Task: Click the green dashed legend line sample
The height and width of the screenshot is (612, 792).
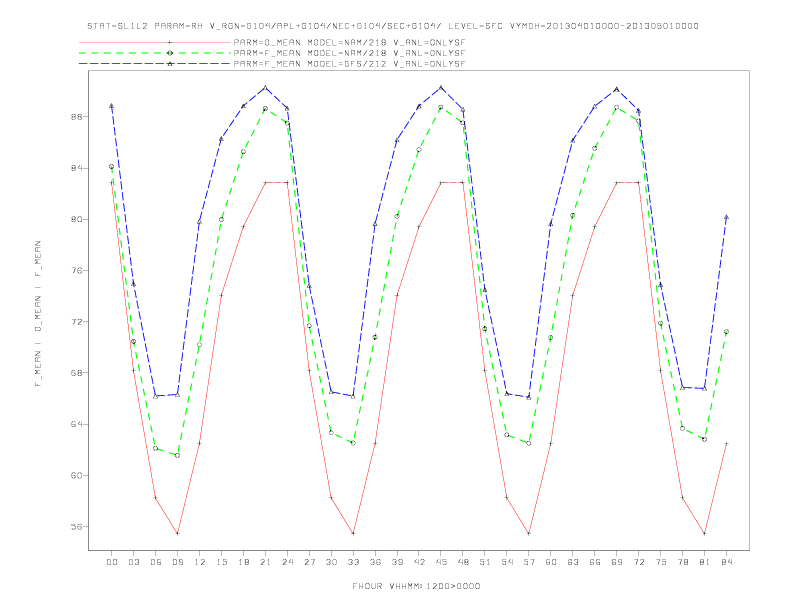Action: point(155,53)
